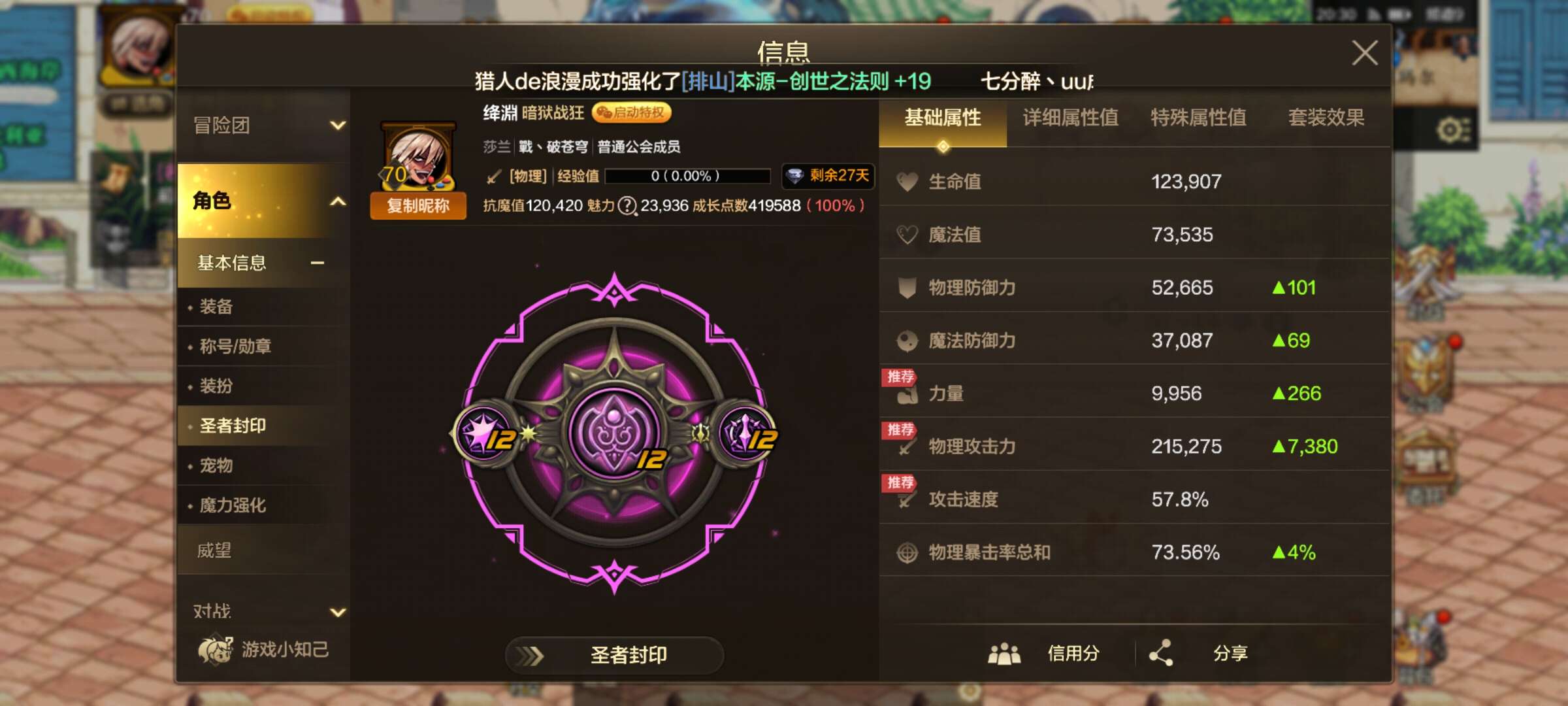Image resolution: width=1568 pixels, height=706 pixels.
Task: Collapse the 基本信息 submenu
Action: (x=263, y=263)
